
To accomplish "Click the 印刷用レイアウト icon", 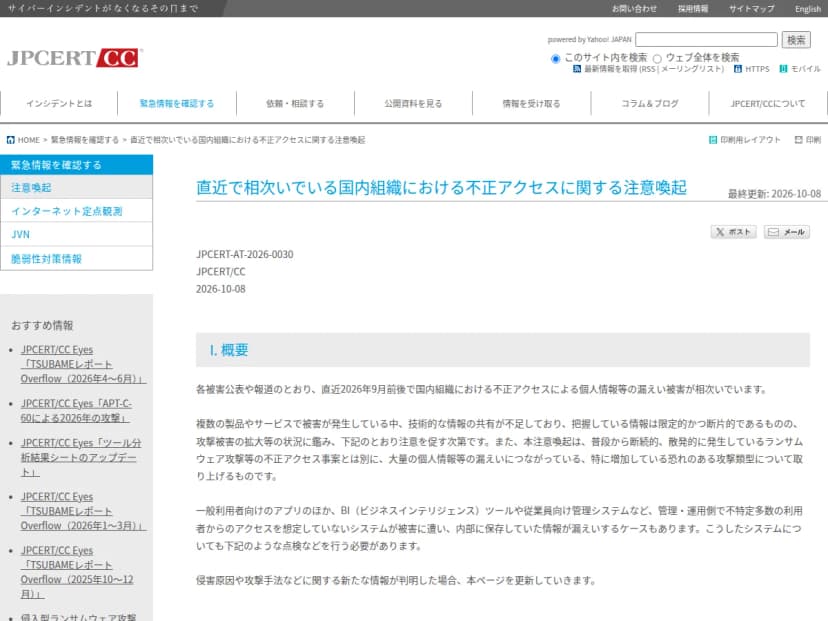I will [713, 140].
